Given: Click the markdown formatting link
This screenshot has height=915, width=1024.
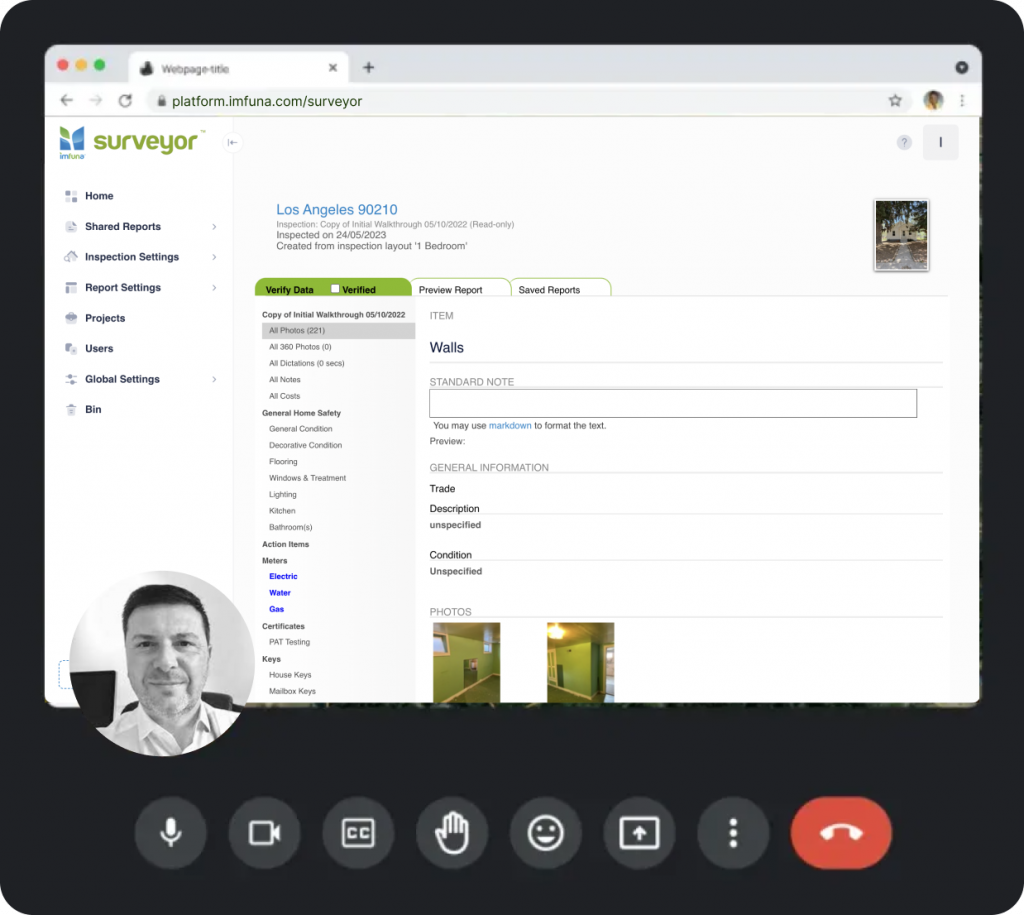Looking at the screenshot, I should pos(511,425).
